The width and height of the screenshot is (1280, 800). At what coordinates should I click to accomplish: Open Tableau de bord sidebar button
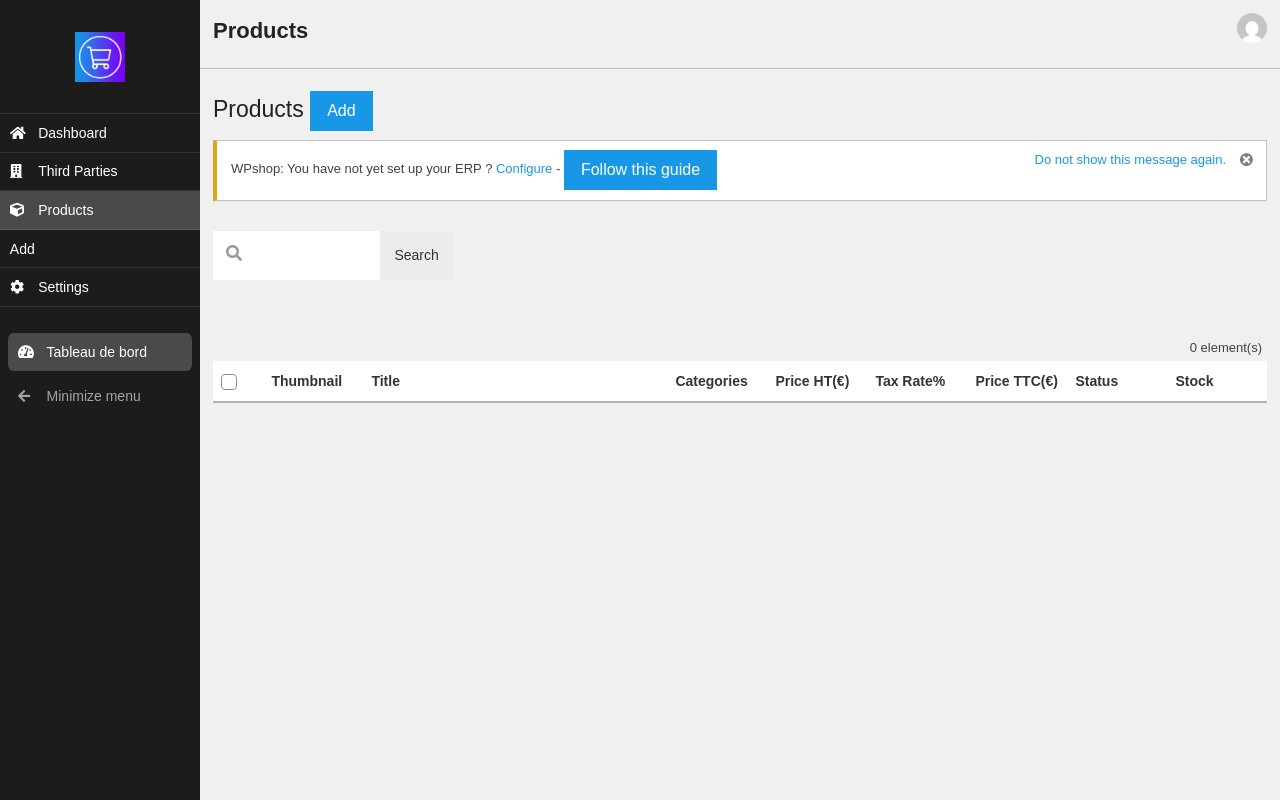click(x=100, y=352)
